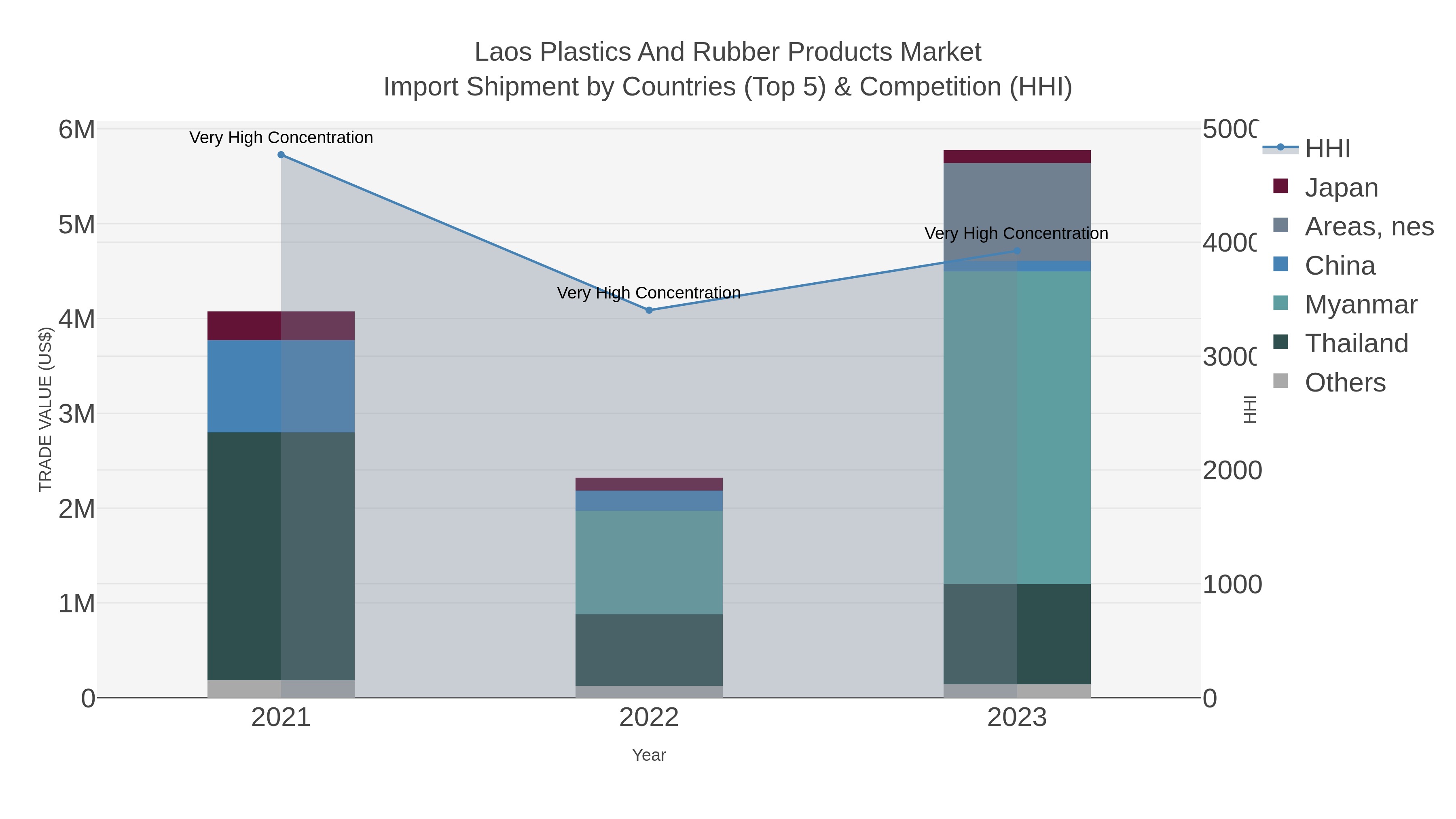Toggle the Areas, nes legend label
This screenshot has width=1456, height=819.
pos(1369,226)
